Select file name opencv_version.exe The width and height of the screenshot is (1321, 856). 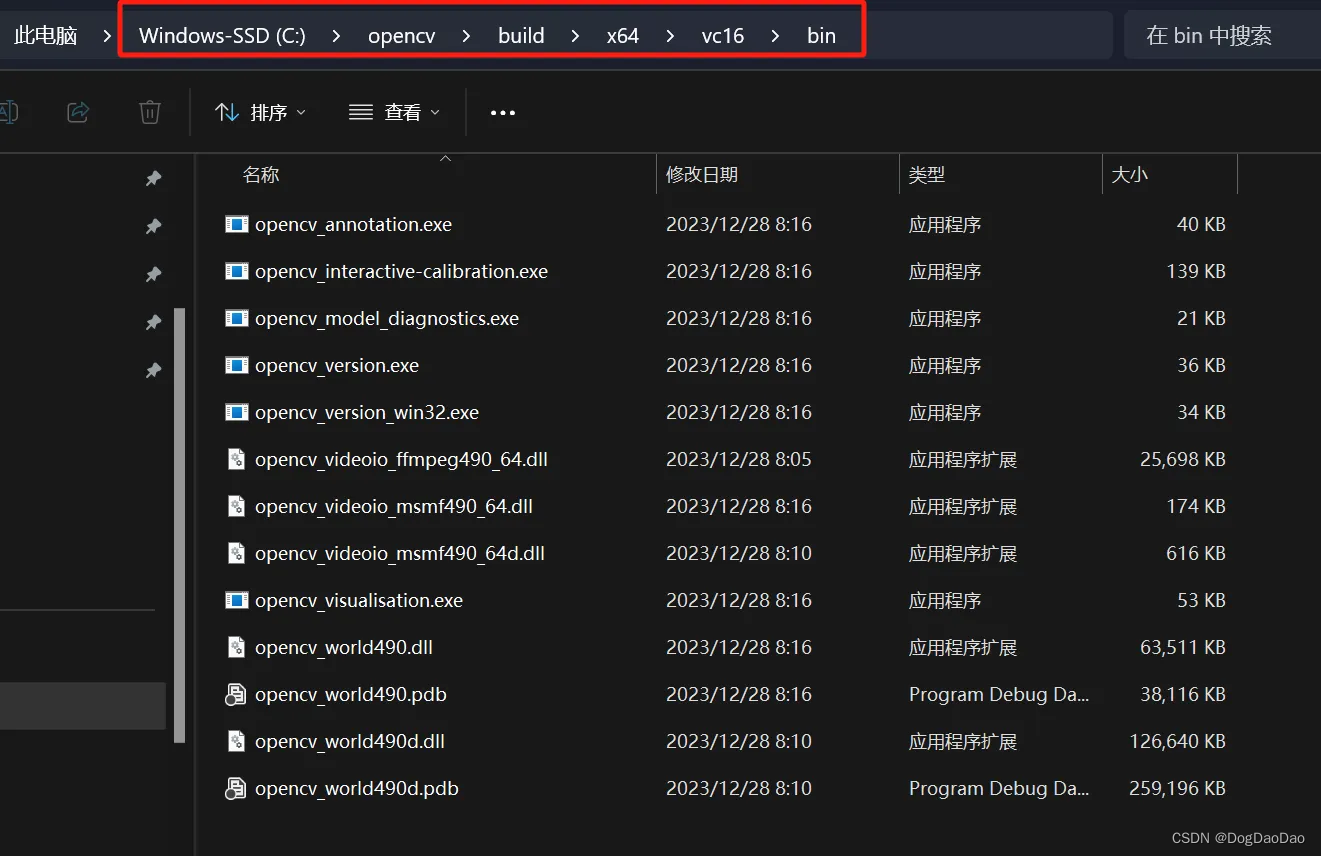tap(337, 366)
